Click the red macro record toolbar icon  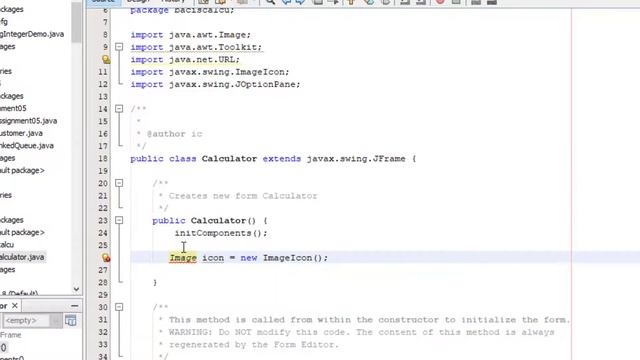click(440, 2)
